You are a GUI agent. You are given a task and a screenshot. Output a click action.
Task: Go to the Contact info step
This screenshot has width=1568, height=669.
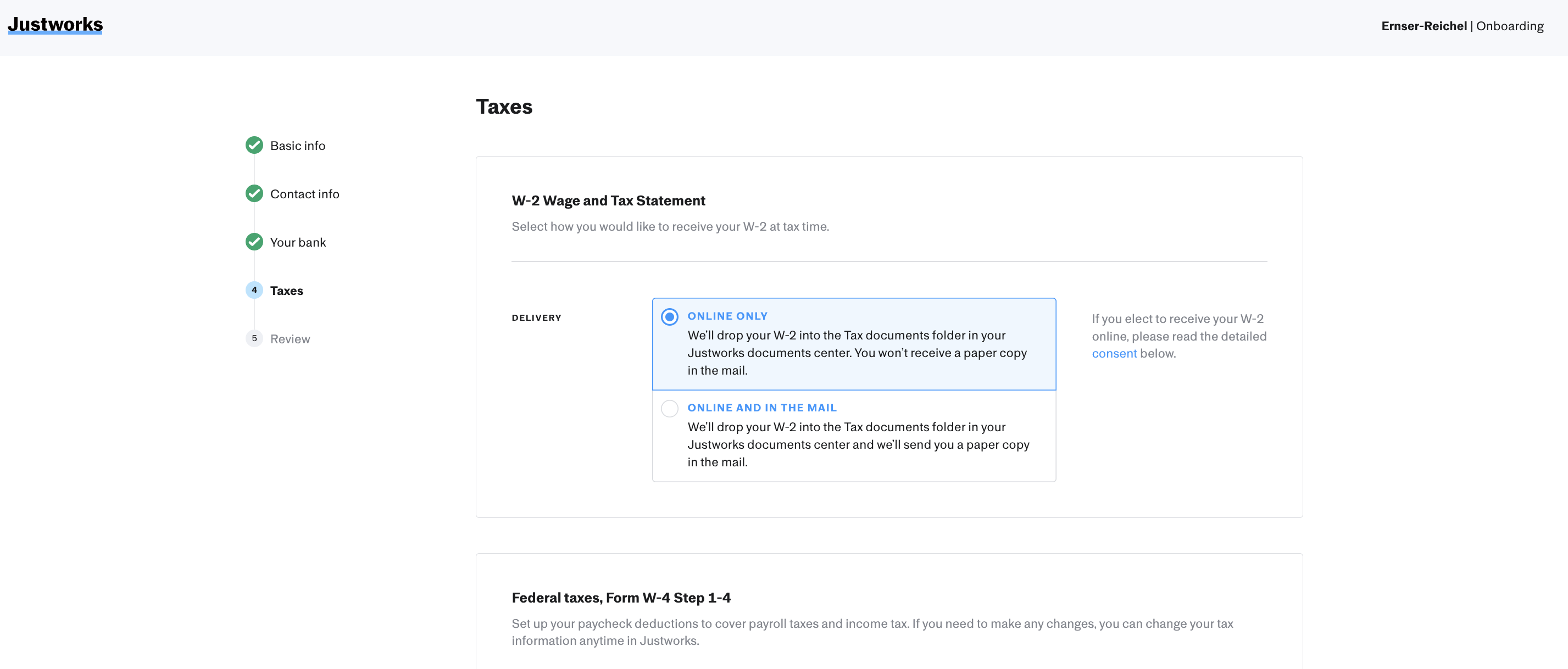coord(304,193)
